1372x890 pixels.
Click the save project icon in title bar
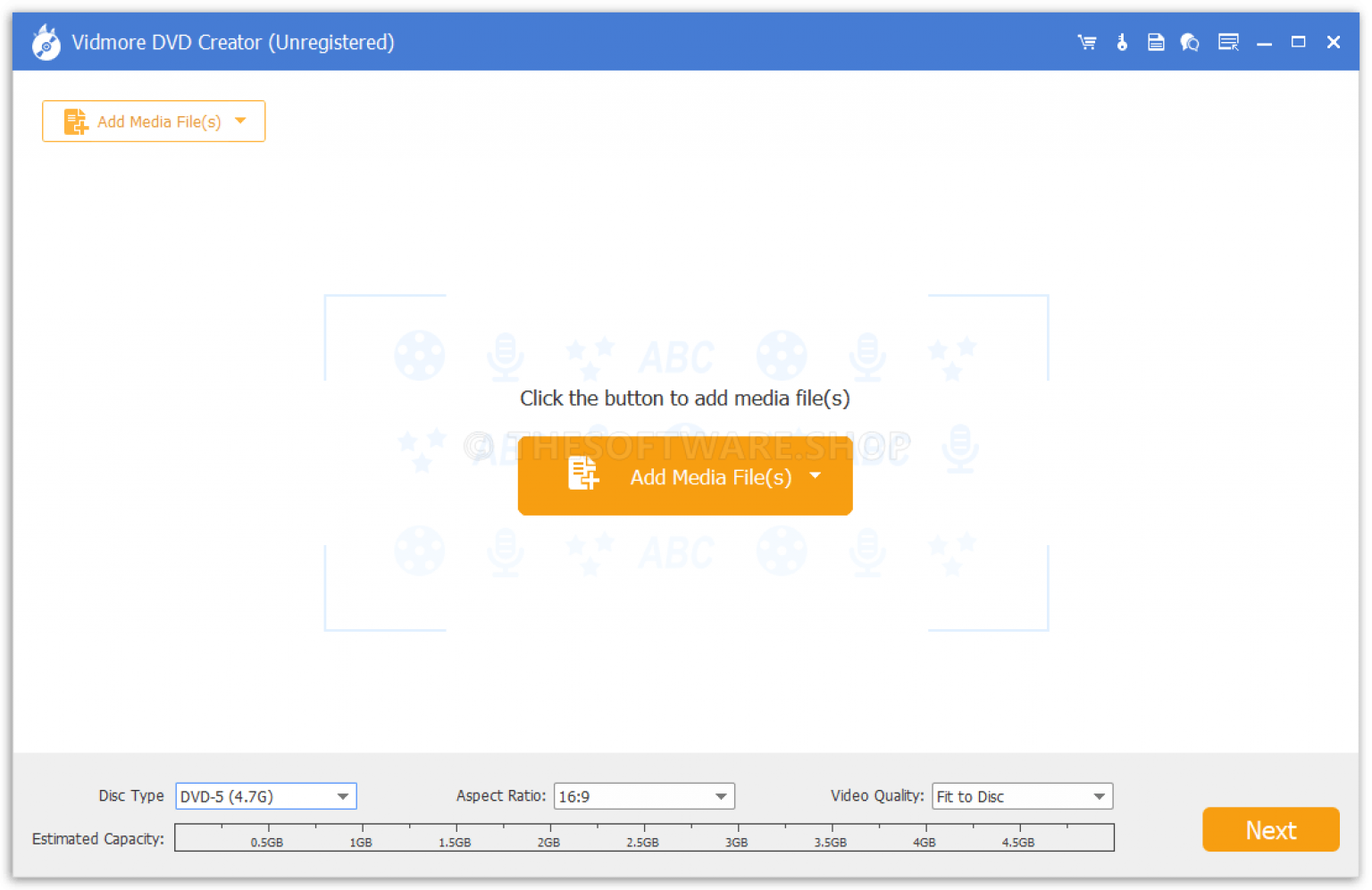(1156, 42)
